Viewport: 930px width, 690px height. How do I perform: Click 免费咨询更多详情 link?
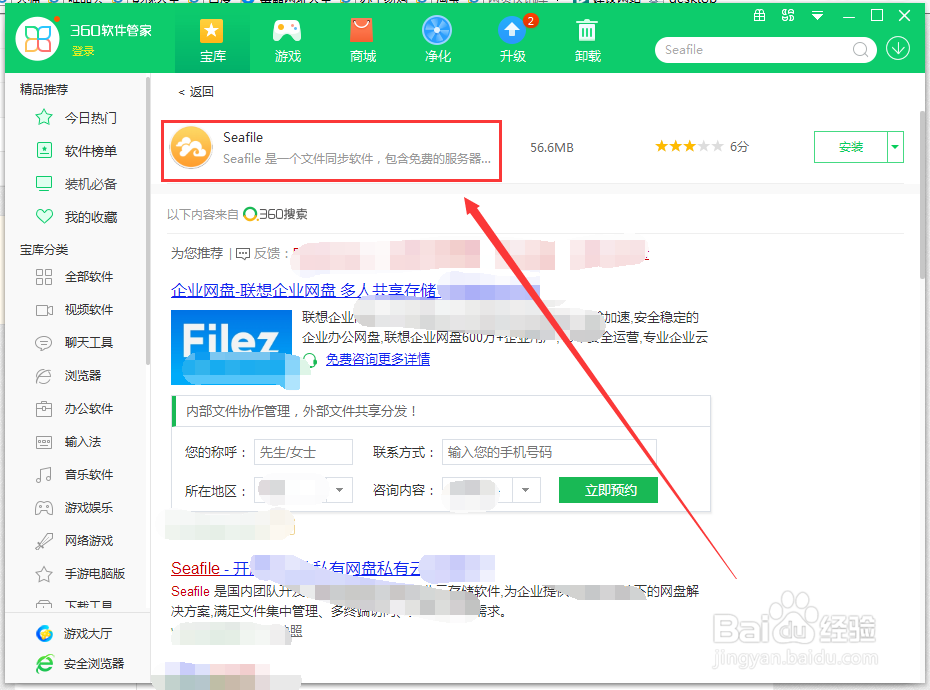point(378,360)
